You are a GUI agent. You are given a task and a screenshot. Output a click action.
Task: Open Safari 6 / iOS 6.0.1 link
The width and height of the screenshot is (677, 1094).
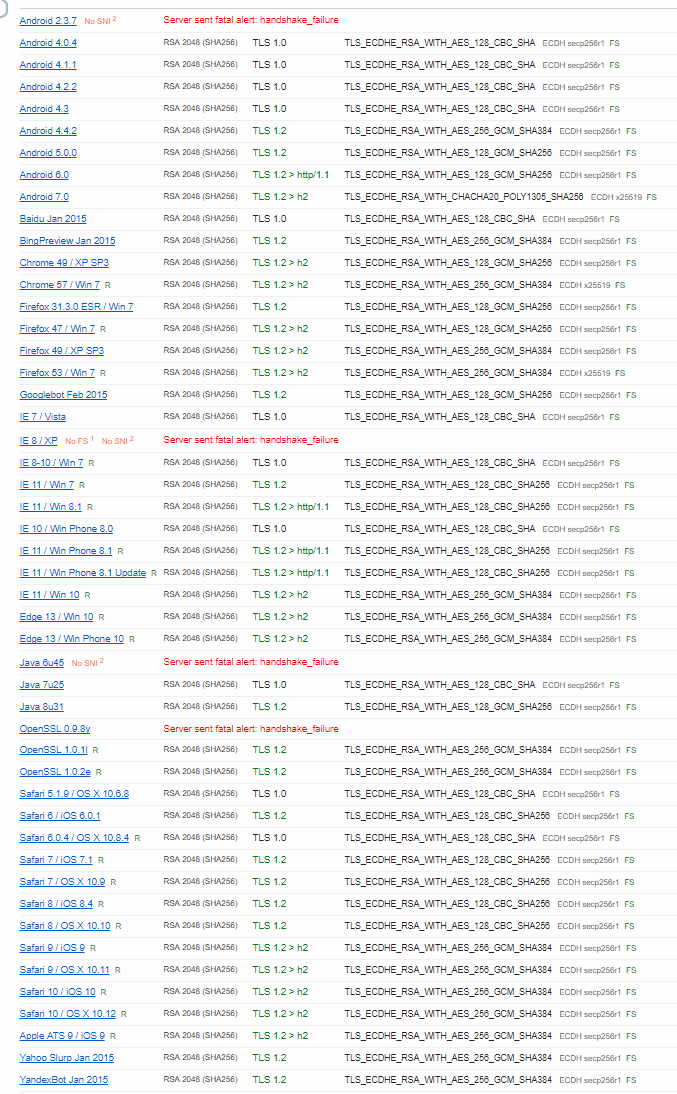tap(60, 816)
